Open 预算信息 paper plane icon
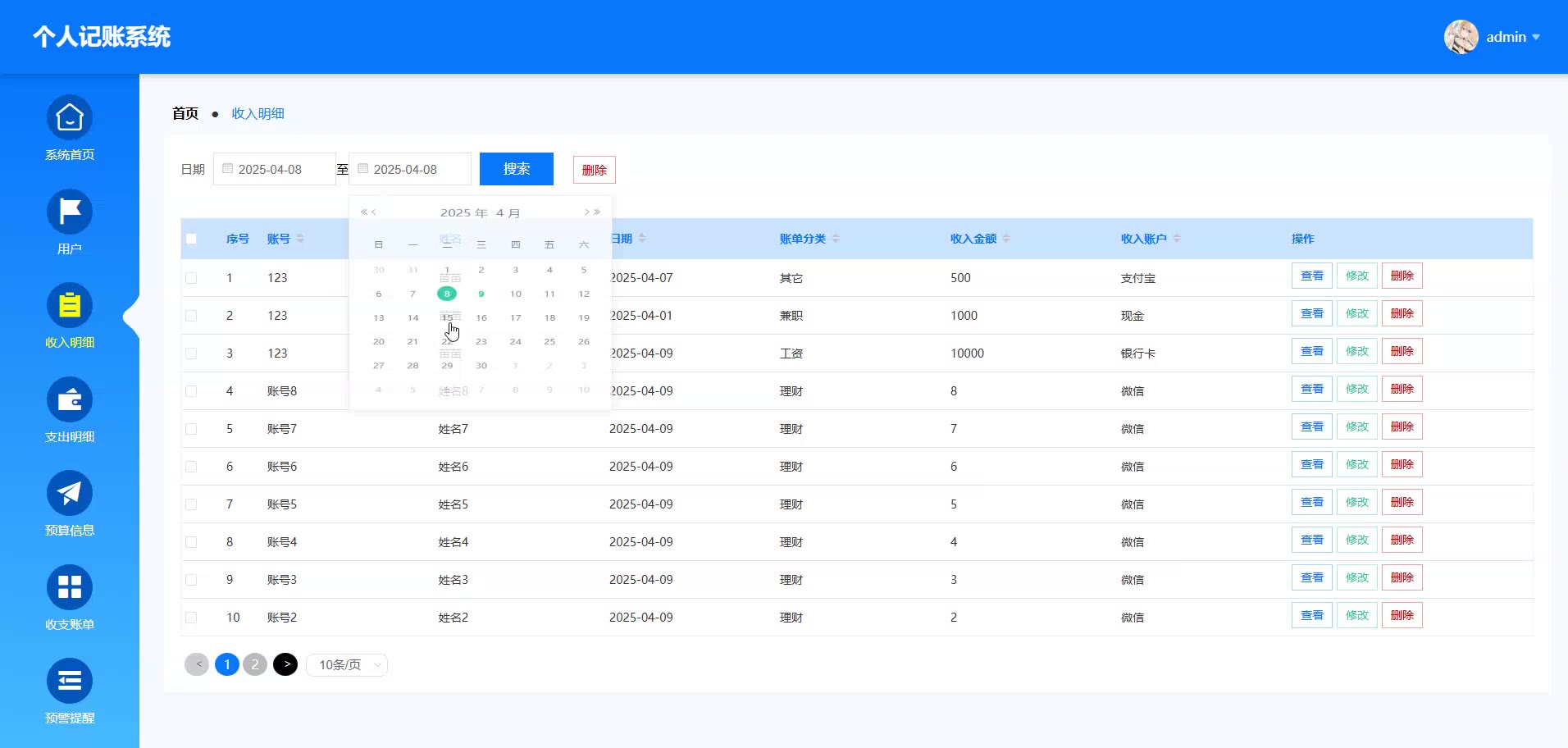This screenshot has width=1568, height=748. tap(70, 494)
